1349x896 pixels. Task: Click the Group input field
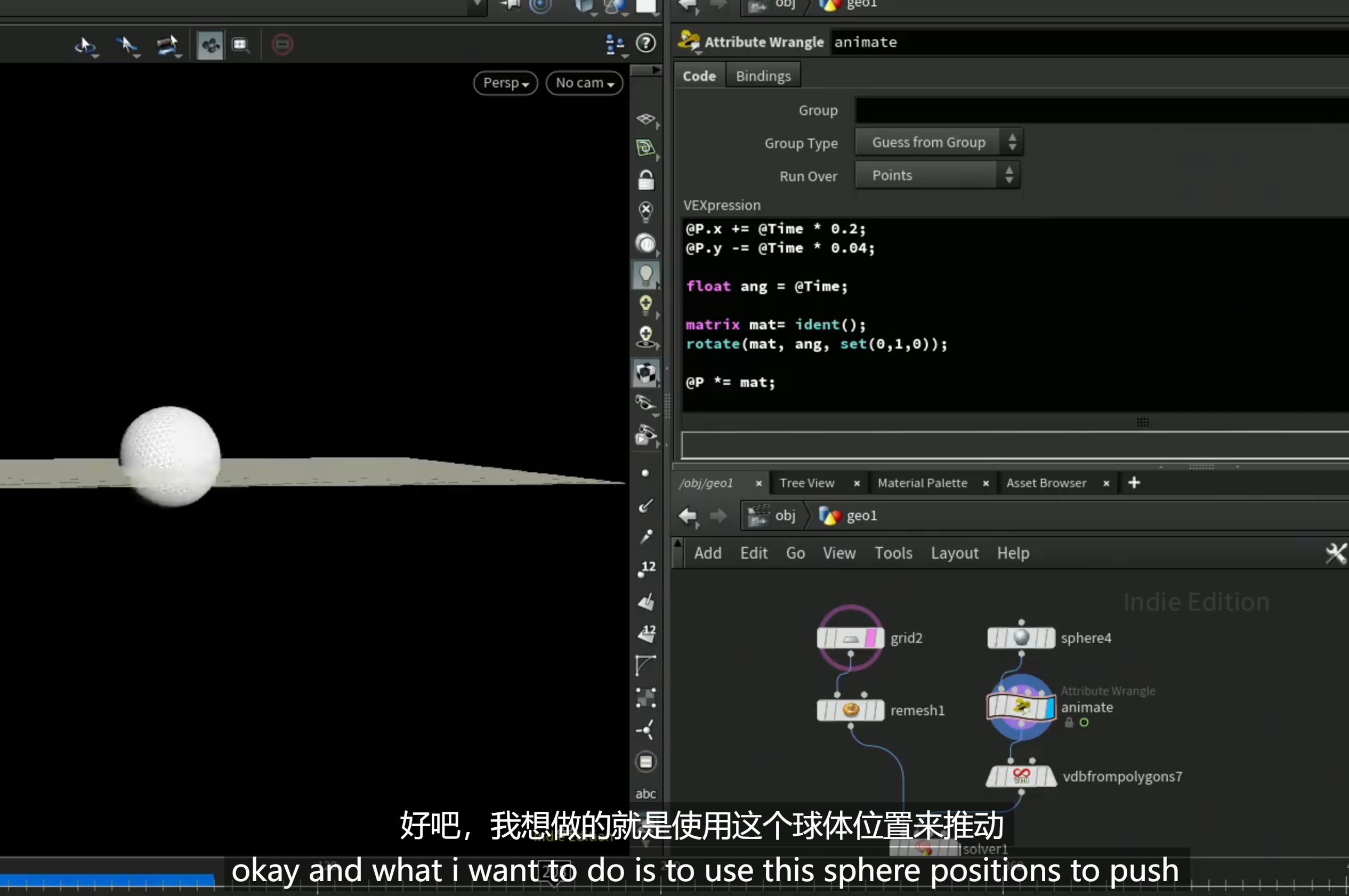[1102, 110]
